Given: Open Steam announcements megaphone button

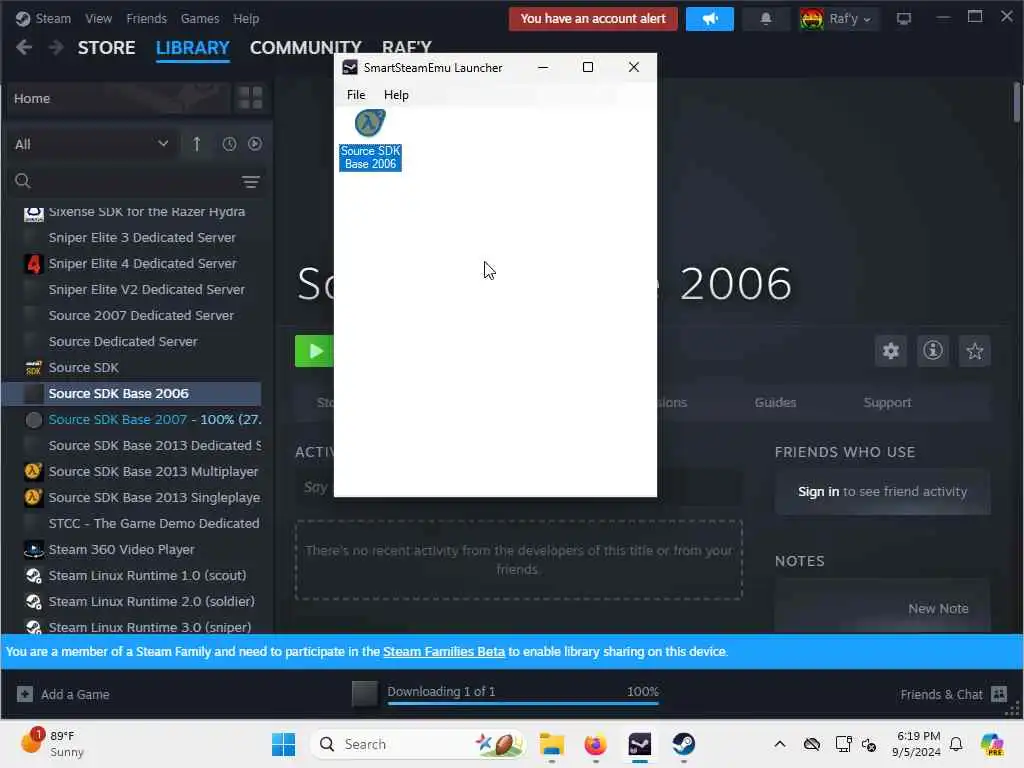Looking at the screenshot, I should click(709, 18).
